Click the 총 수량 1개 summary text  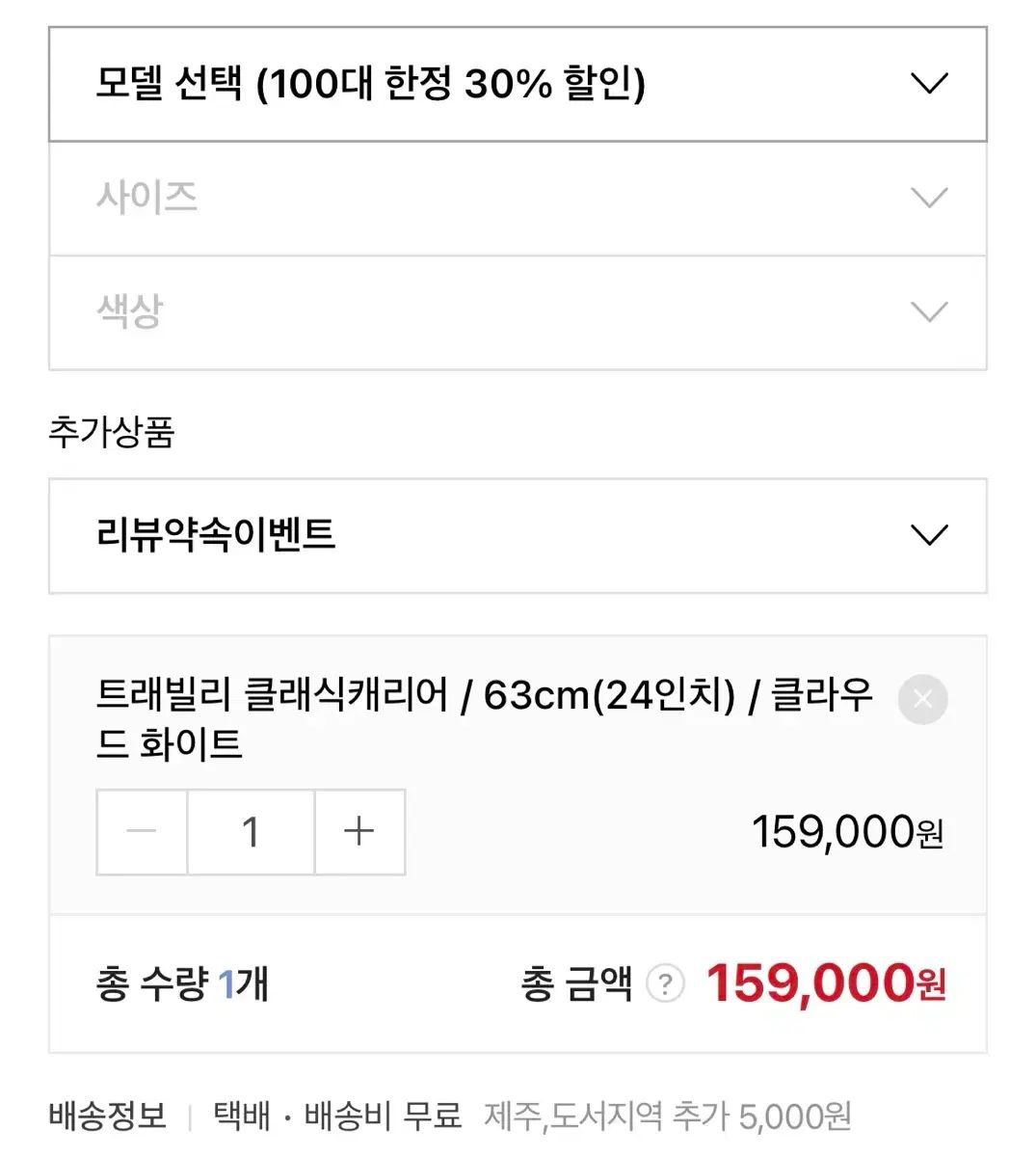pyautogui.click(x=182, y=984)
